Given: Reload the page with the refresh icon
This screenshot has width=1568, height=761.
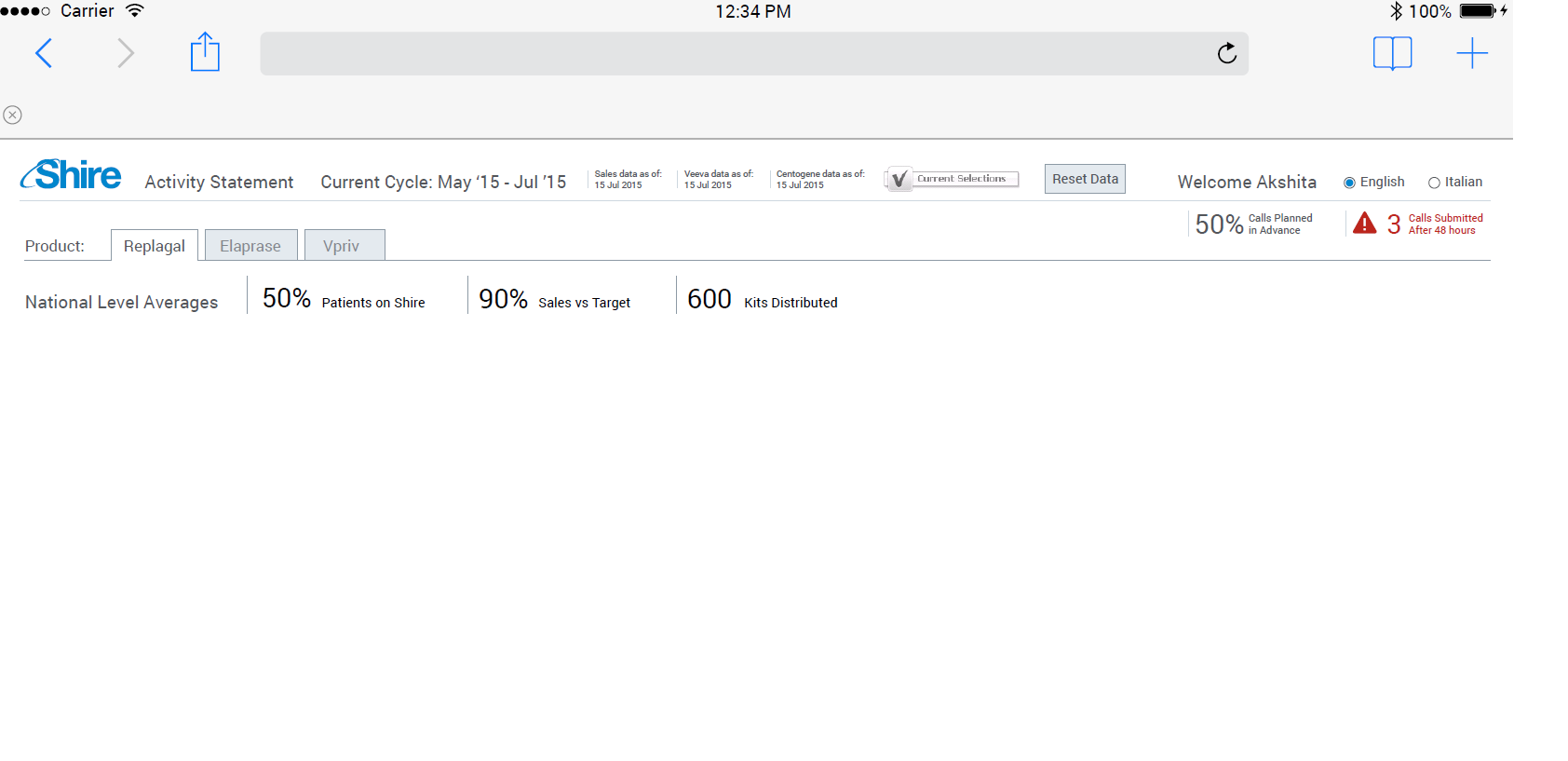Looking at the screenshot, I should click(1227, 53).
